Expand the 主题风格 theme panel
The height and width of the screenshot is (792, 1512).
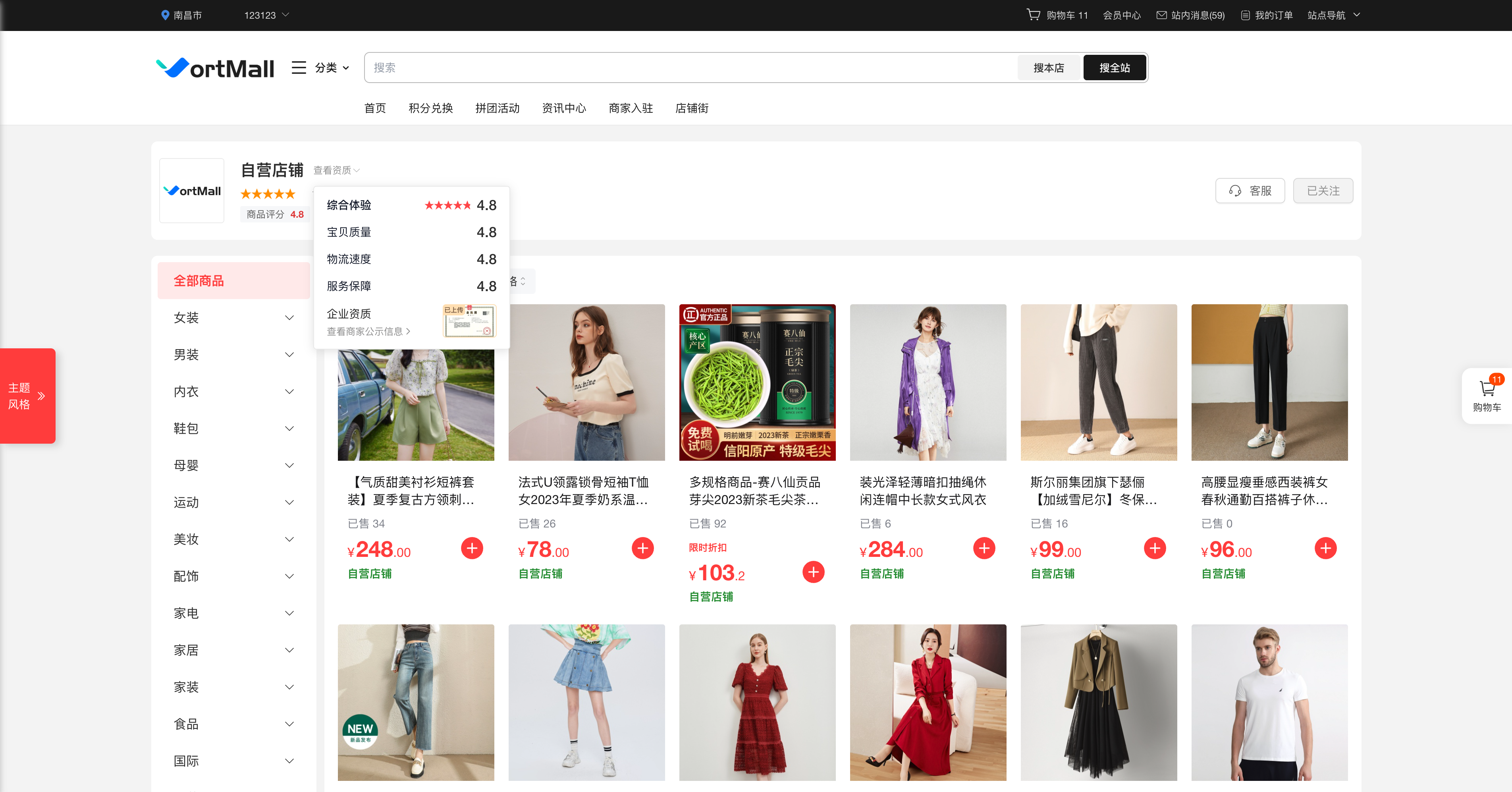tap(27, 396)
